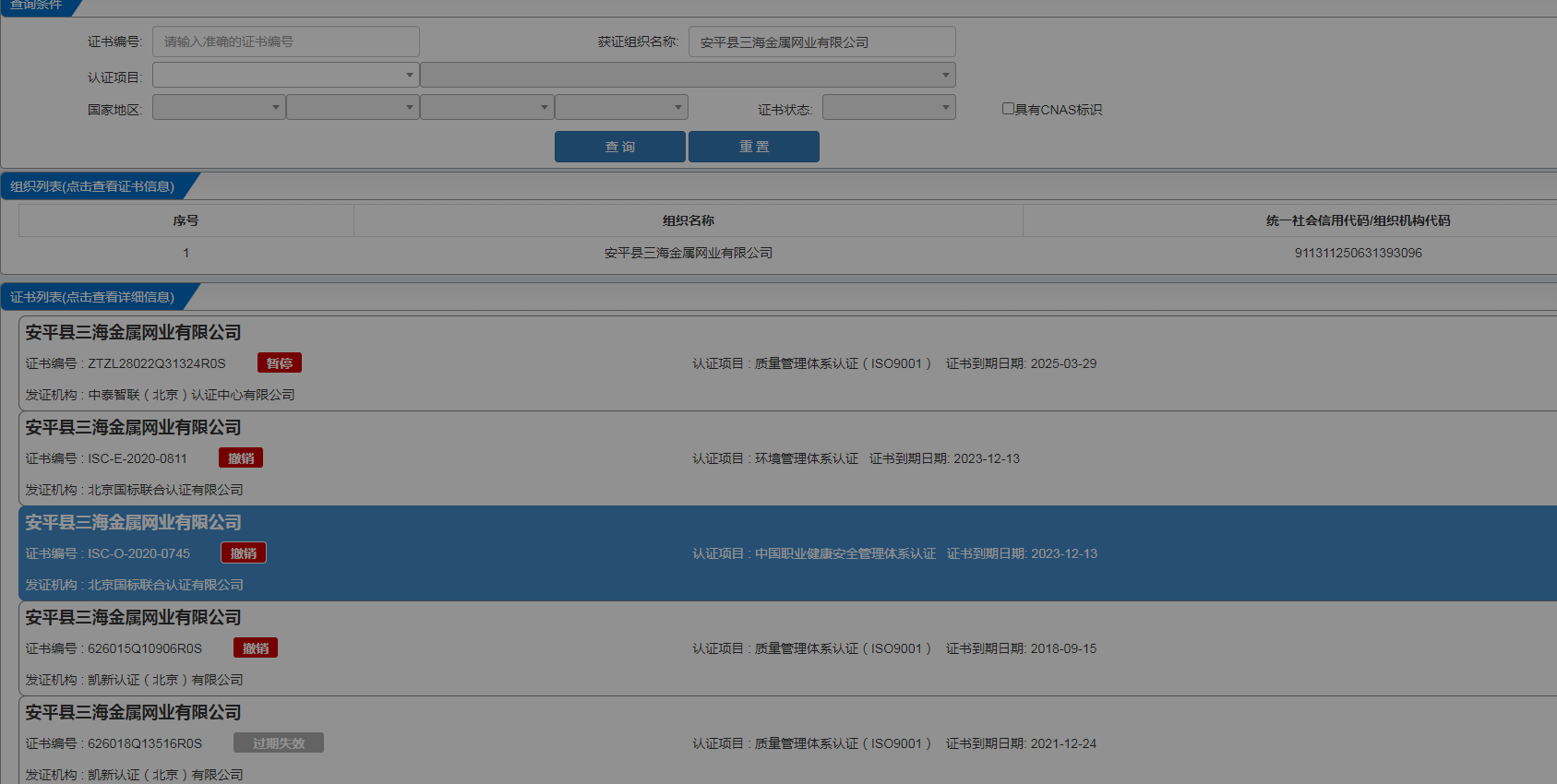1557x784 pixels.
Task: Open the third country/region dropdown
Action: (486, 107)
